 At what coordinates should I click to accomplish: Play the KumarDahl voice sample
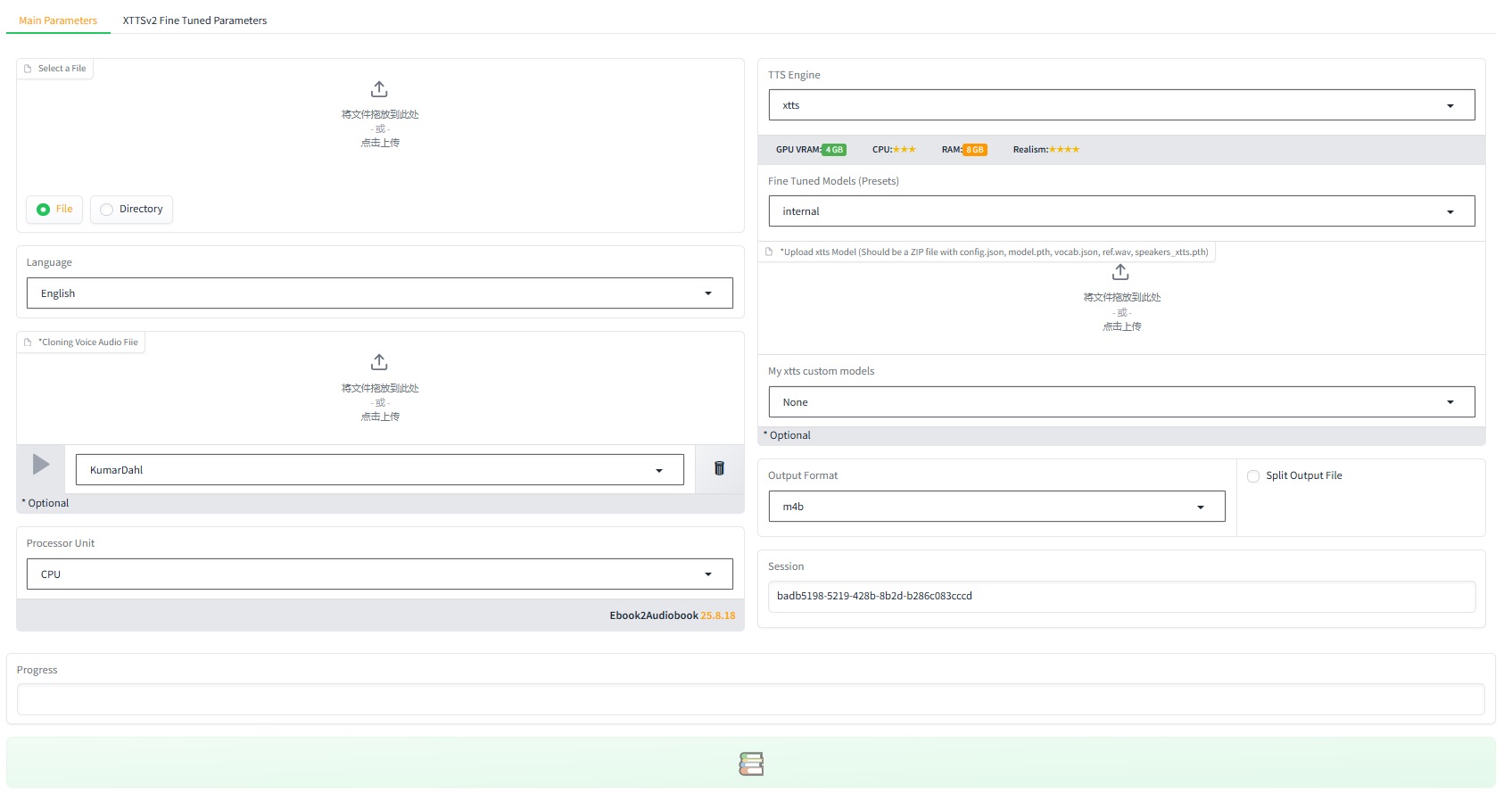pos(41,465)
